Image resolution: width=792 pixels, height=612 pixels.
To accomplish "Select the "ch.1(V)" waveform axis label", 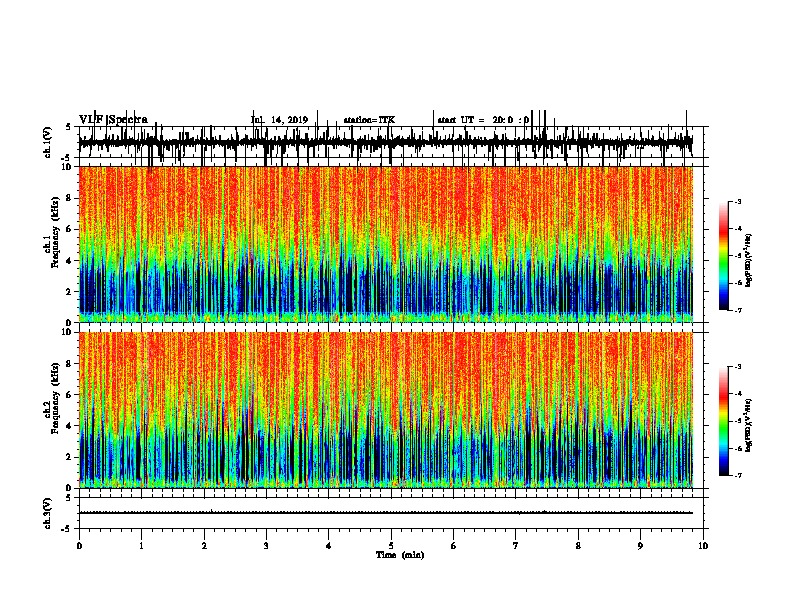I will click(48, 142).
